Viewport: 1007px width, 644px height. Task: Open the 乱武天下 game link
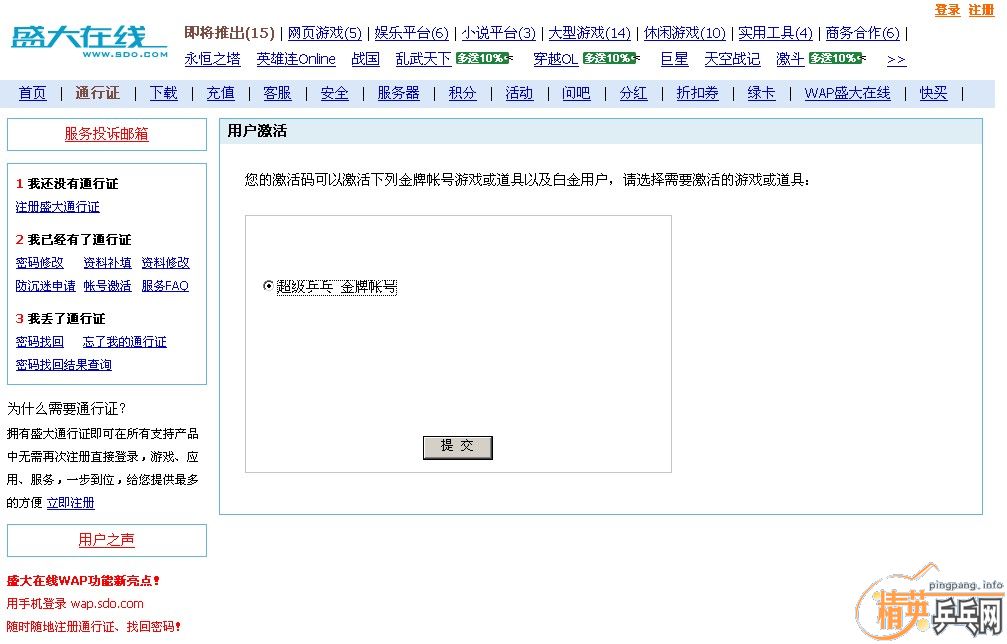coord(423,59)
